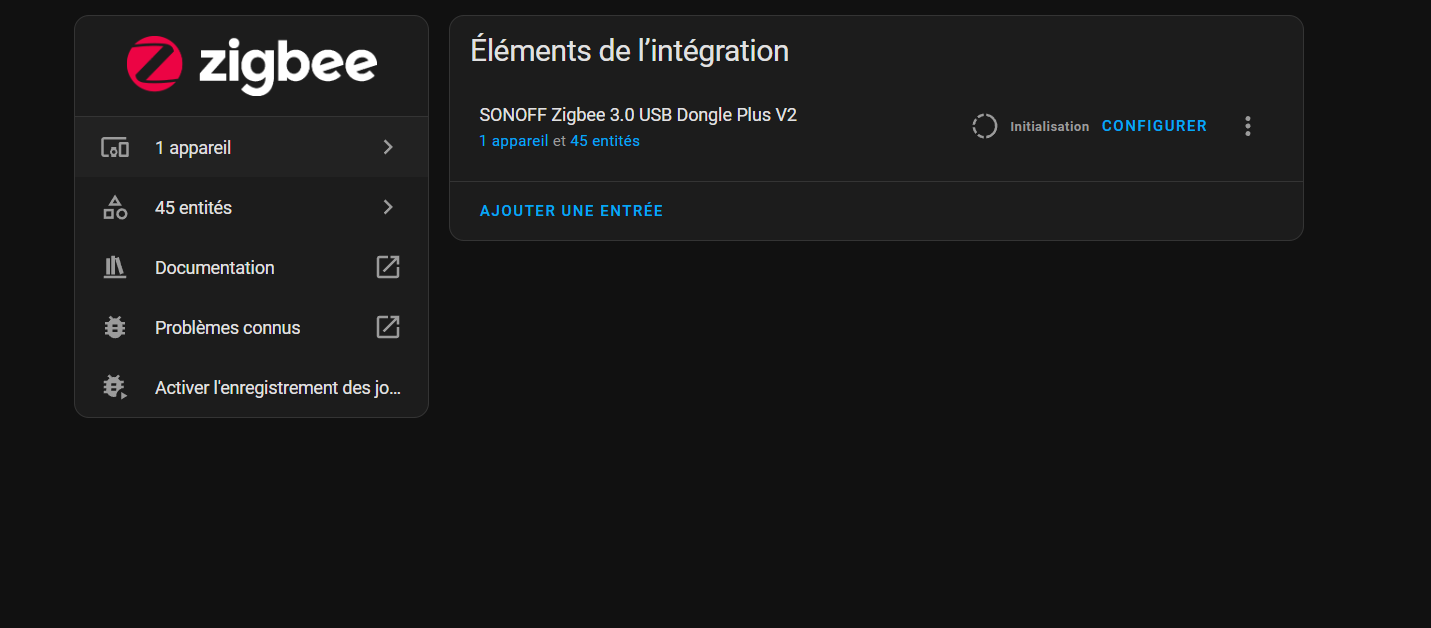Click the Zigbee logo
This screenshot has height=628, width=1431.
pyautogui.click(x=252, y=65)
